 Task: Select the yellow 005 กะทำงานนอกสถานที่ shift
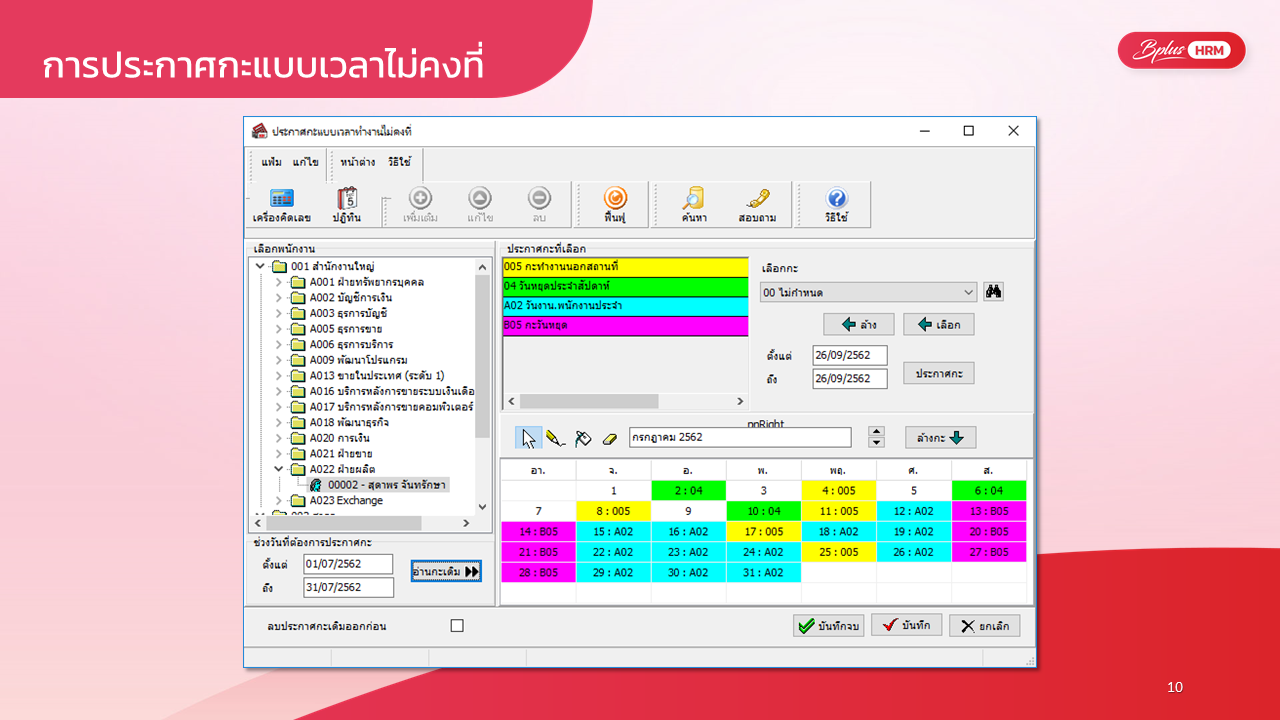tap(625, 267)
